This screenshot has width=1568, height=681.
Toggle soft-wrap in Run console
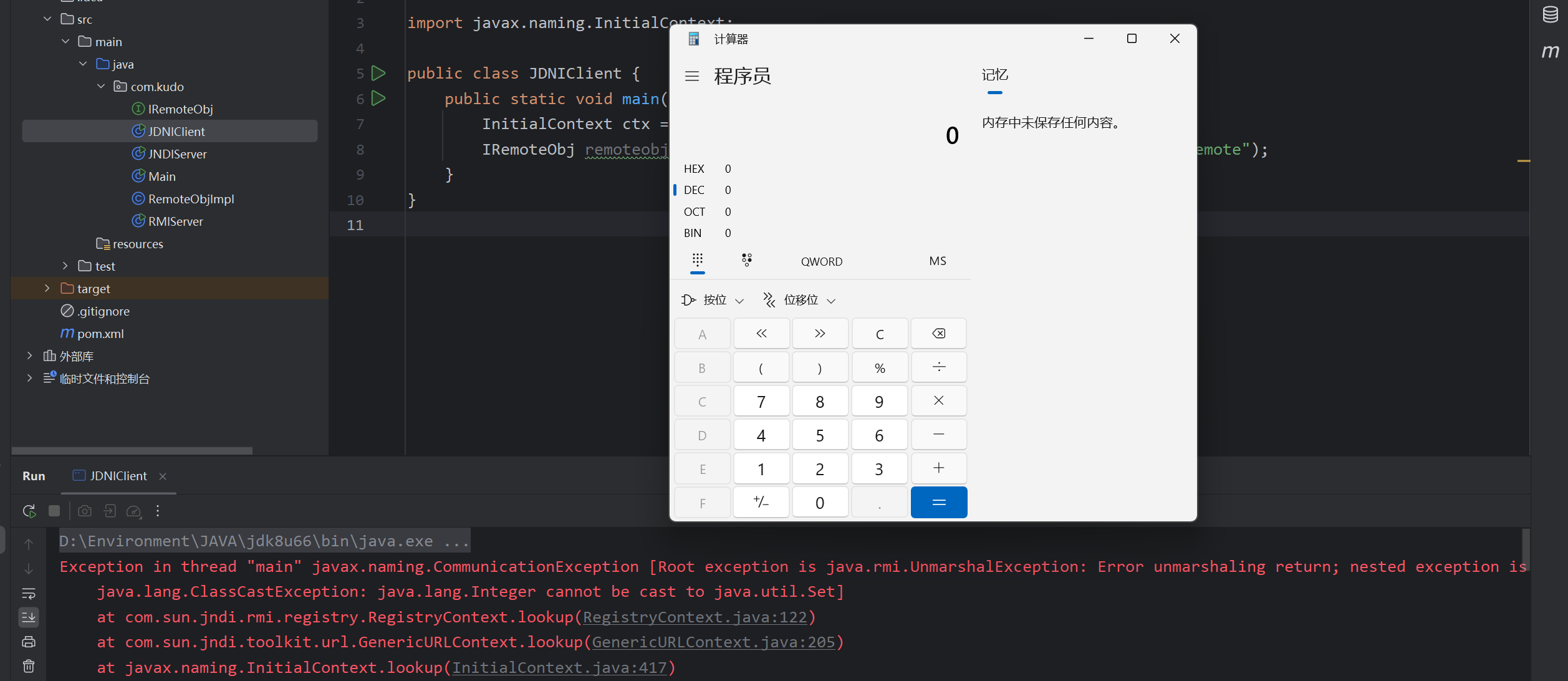[29, 593]
